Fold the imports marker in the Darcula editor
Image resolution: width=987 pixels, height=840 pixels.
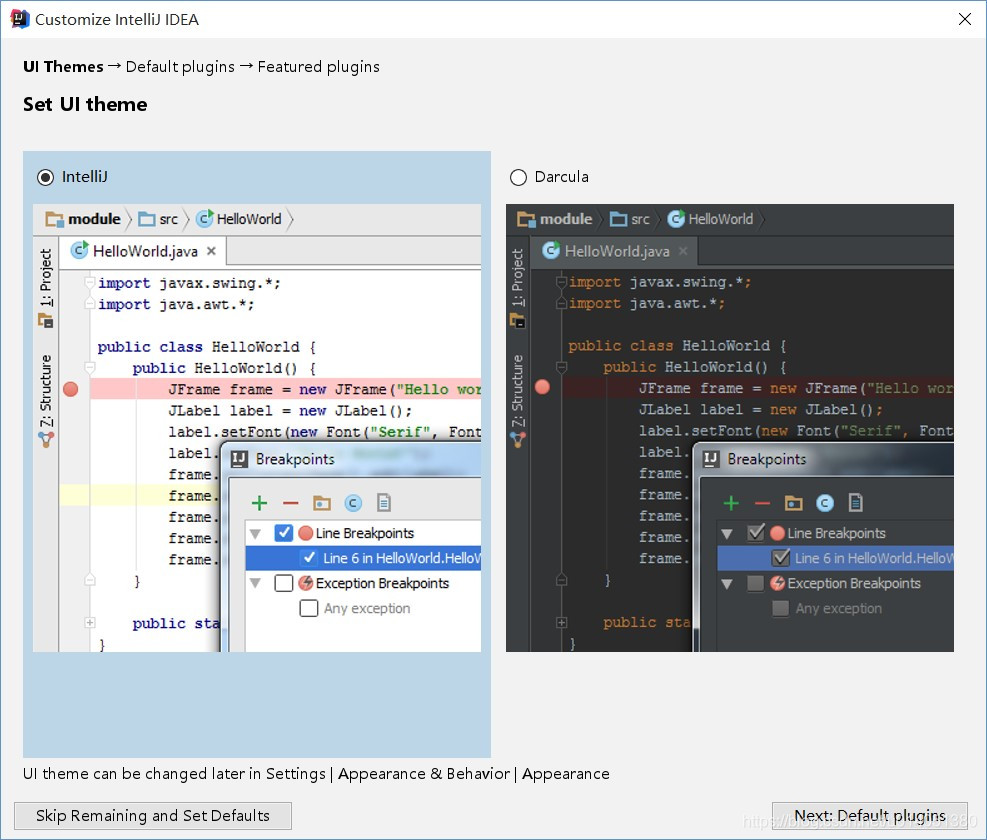561,281
